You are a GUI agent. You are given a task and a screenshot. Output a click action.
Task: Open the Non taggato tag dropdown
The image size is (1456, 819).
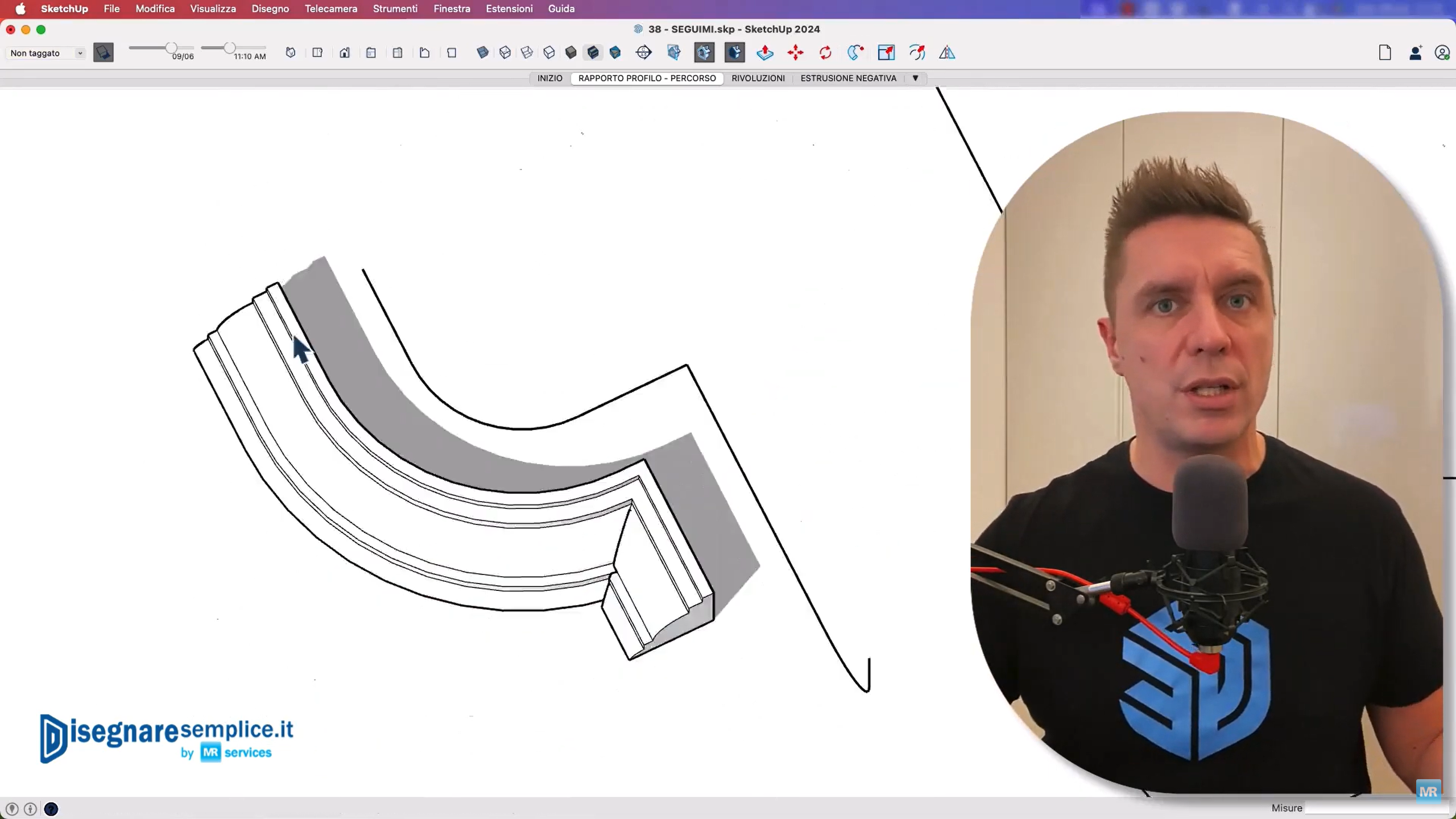pyautogui.click(x=46, y=53)
